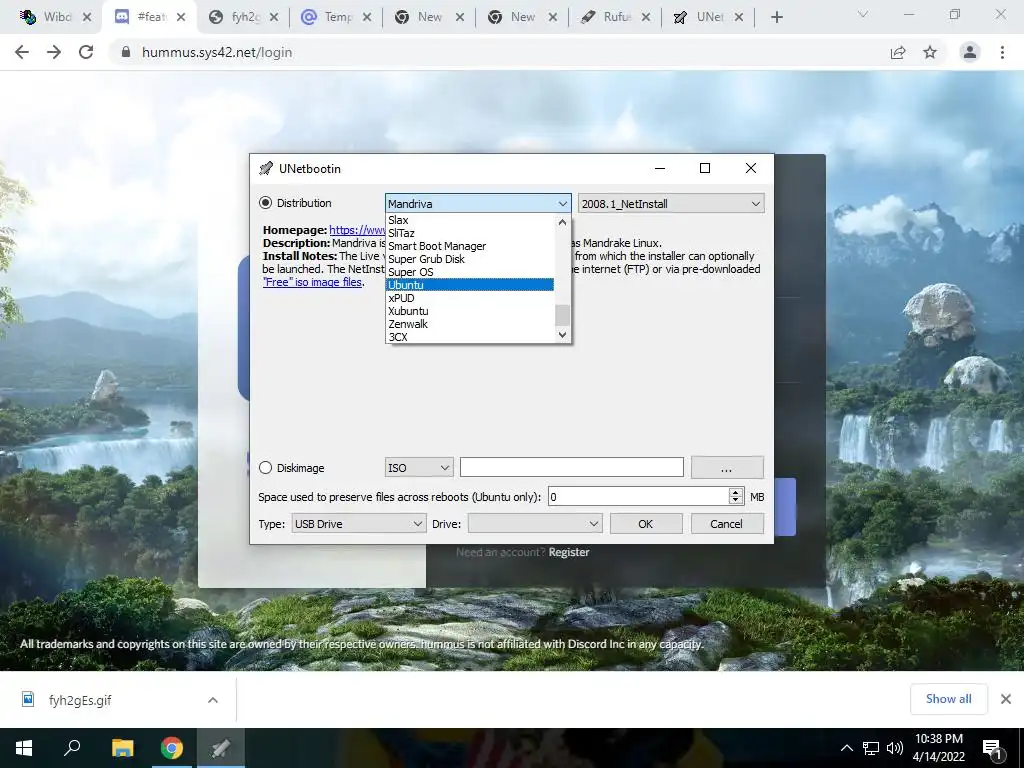Collapse the Mandriva distribution combo box
The height and width of the screenshot is (768, 1024).
(478, 204)
